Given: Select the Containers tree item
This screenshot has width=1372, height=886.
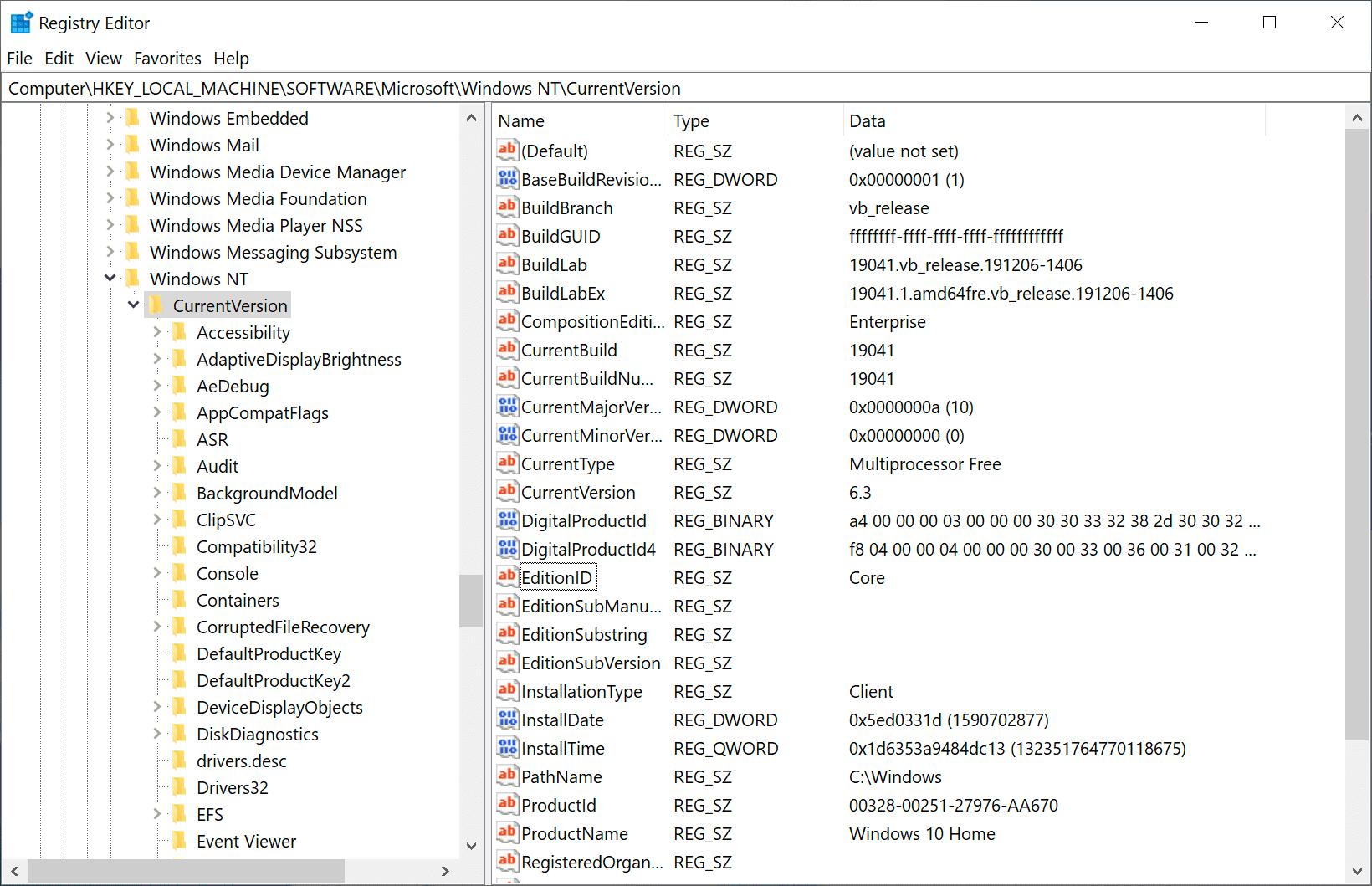Looking at the screenshot, I should pos(238,601).
